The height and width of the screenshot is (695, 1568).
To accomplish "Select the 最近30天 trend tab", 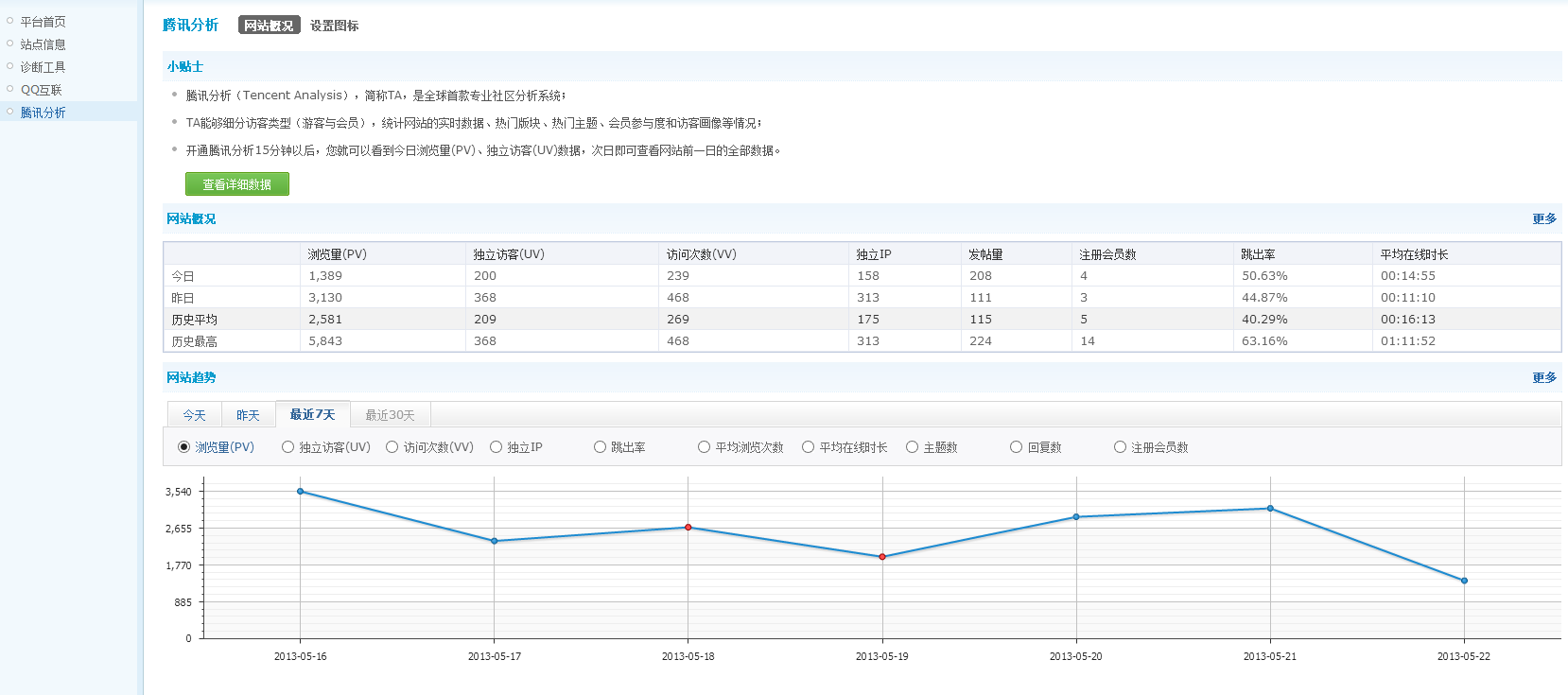I will 390,415.
